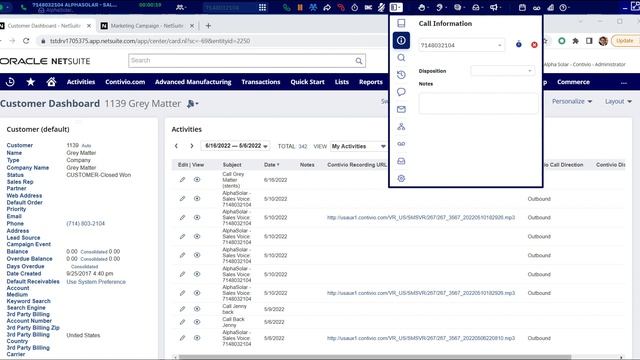Click the Use System Preference link

pos(96,282)
